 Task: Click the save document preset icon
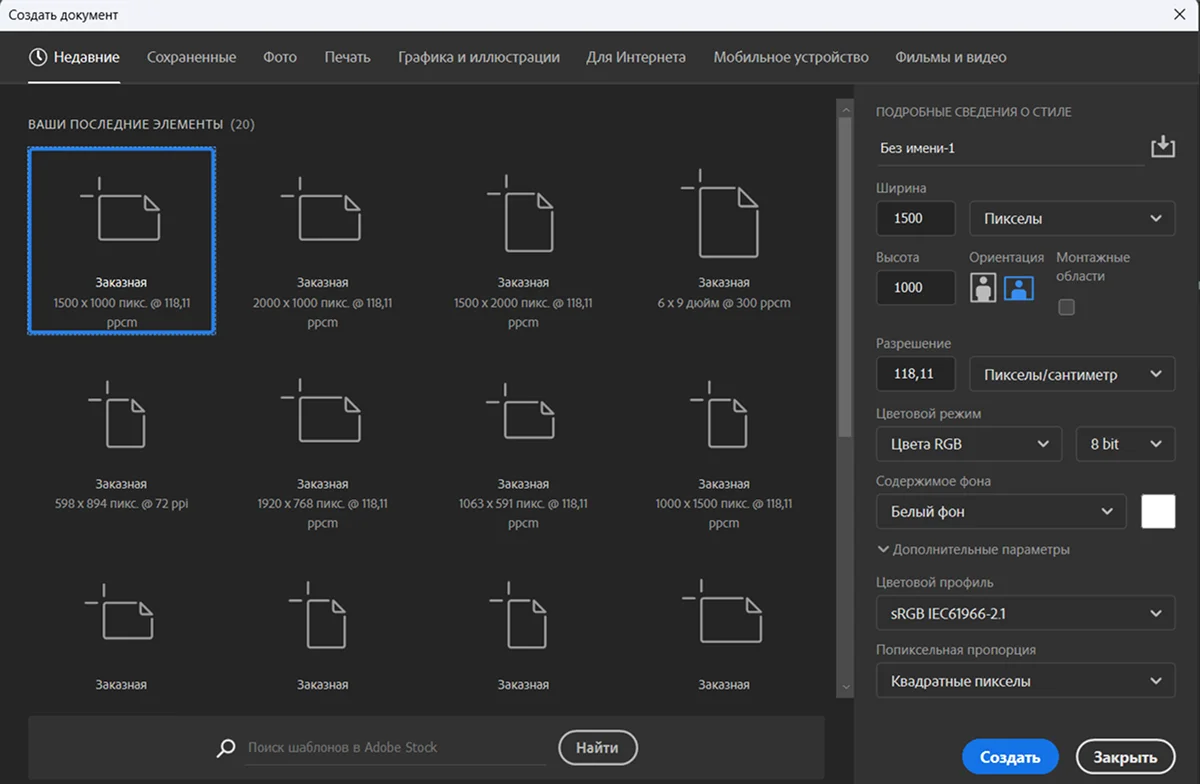tap(1161, 148)
